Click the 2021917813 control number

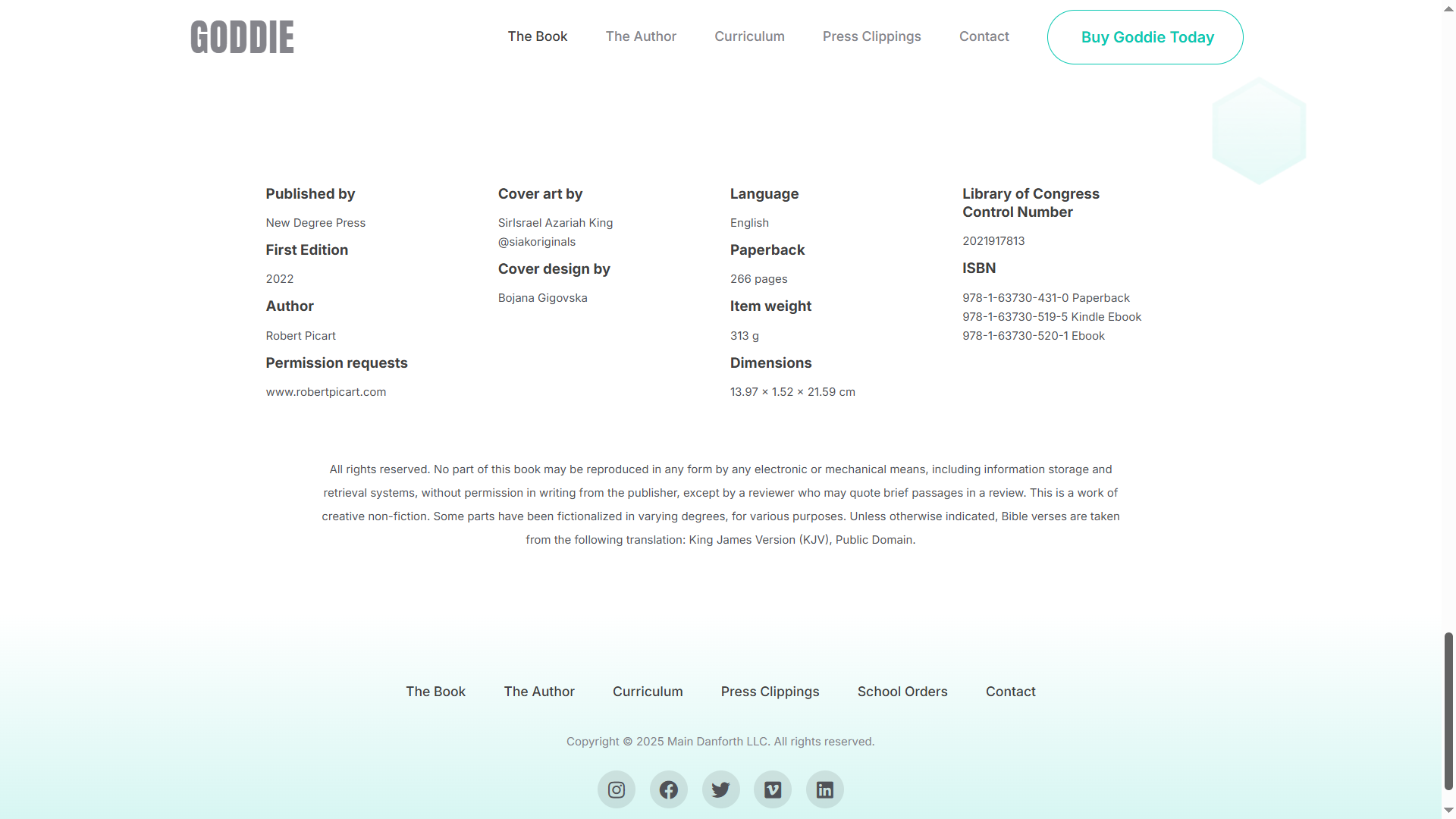pos(993,241)
